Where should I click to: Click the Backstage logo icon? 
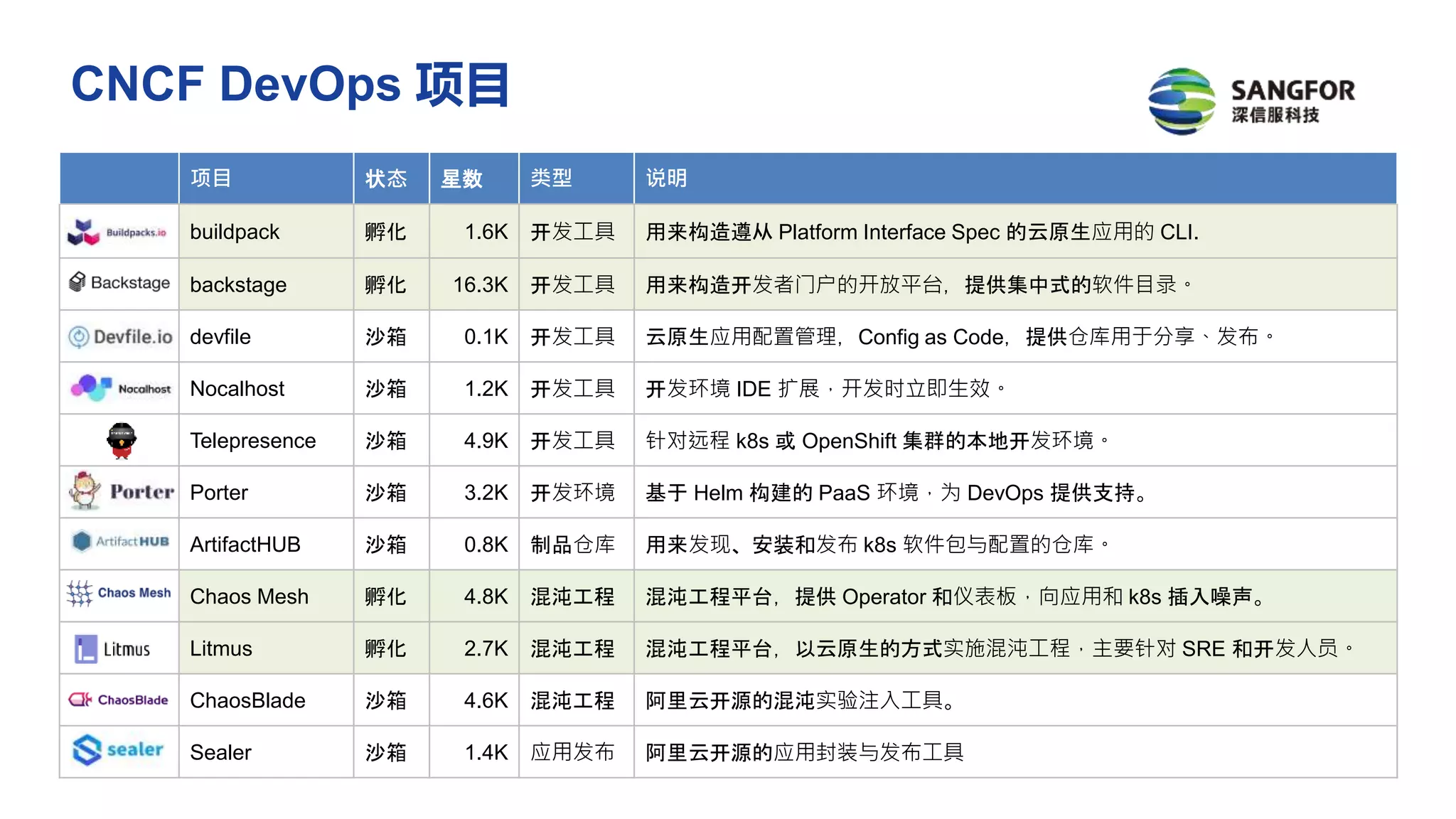pos(119,282)
